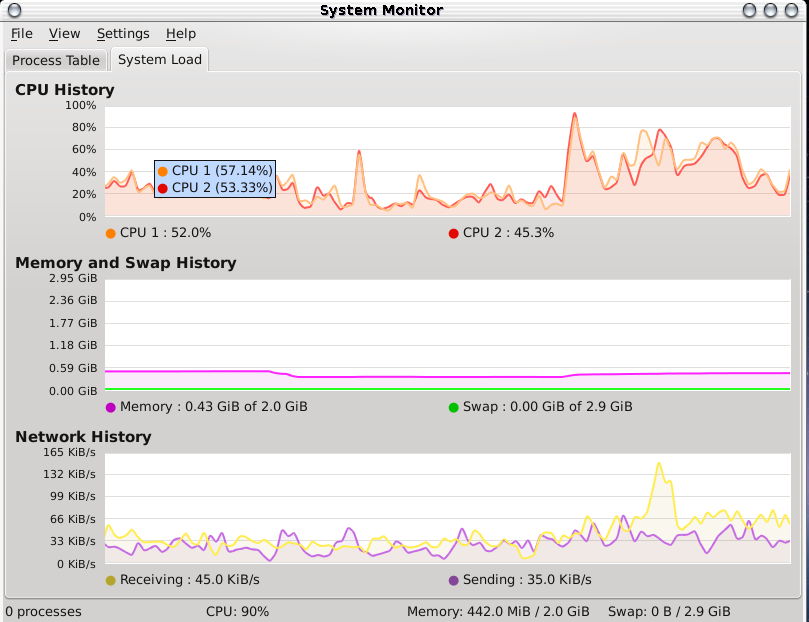Click the green Swap legend dot

(453, 407)
